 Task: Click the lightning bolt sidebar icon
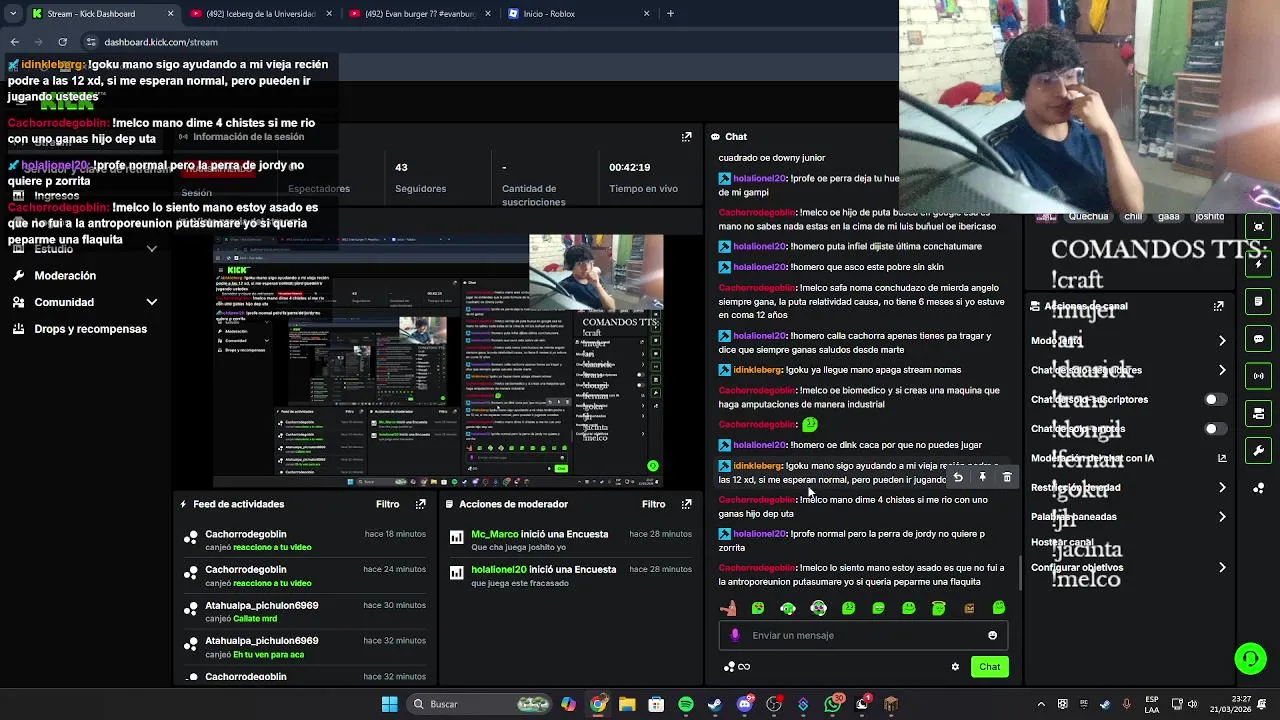point(1259,264)
